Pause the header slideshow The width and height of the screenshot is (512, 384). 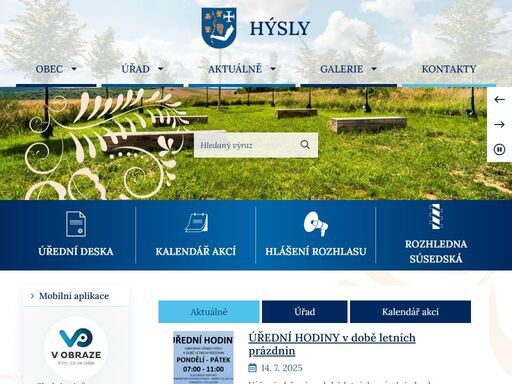click(x=499, y=149)
